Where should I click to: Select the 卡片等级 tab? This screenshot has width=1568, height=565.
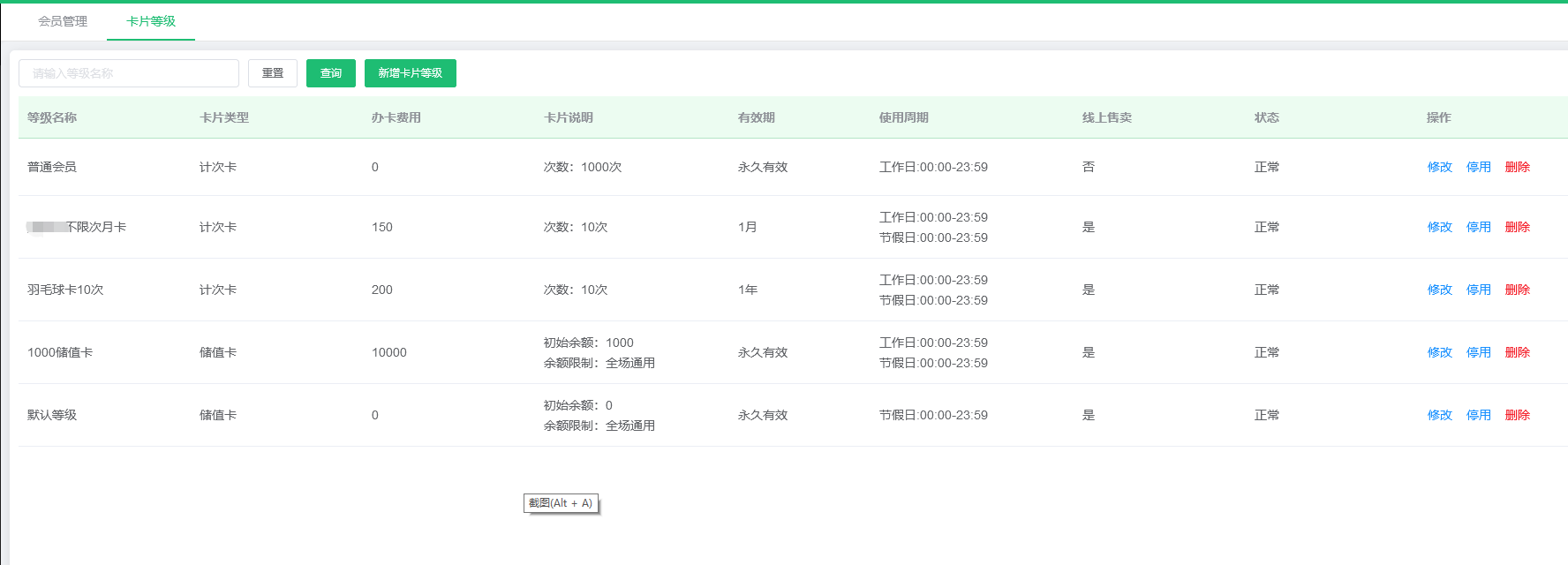click(x=151, y=21)
